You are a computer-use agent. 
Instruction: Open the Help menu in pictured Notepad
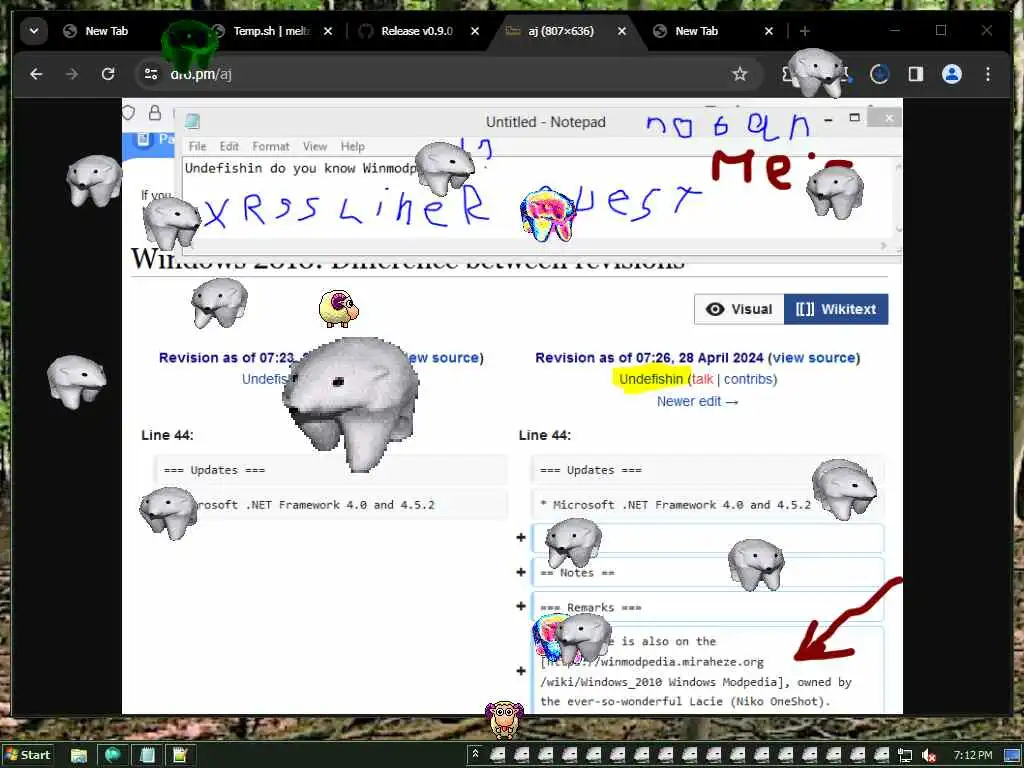coord(353,146)
